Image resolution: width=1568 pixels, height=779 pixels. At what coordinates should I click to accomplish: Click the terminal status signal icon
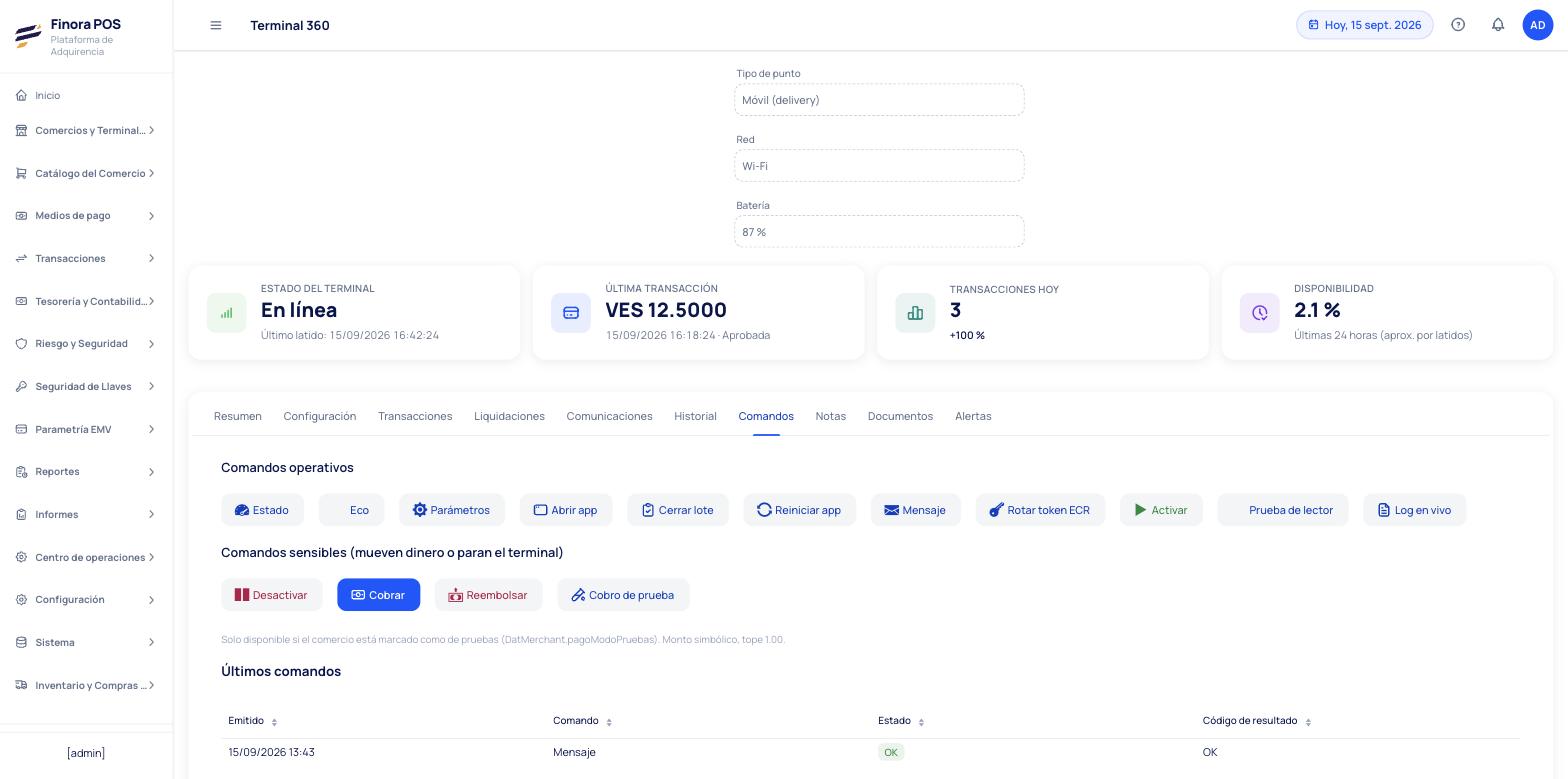(x=226, y=313)
